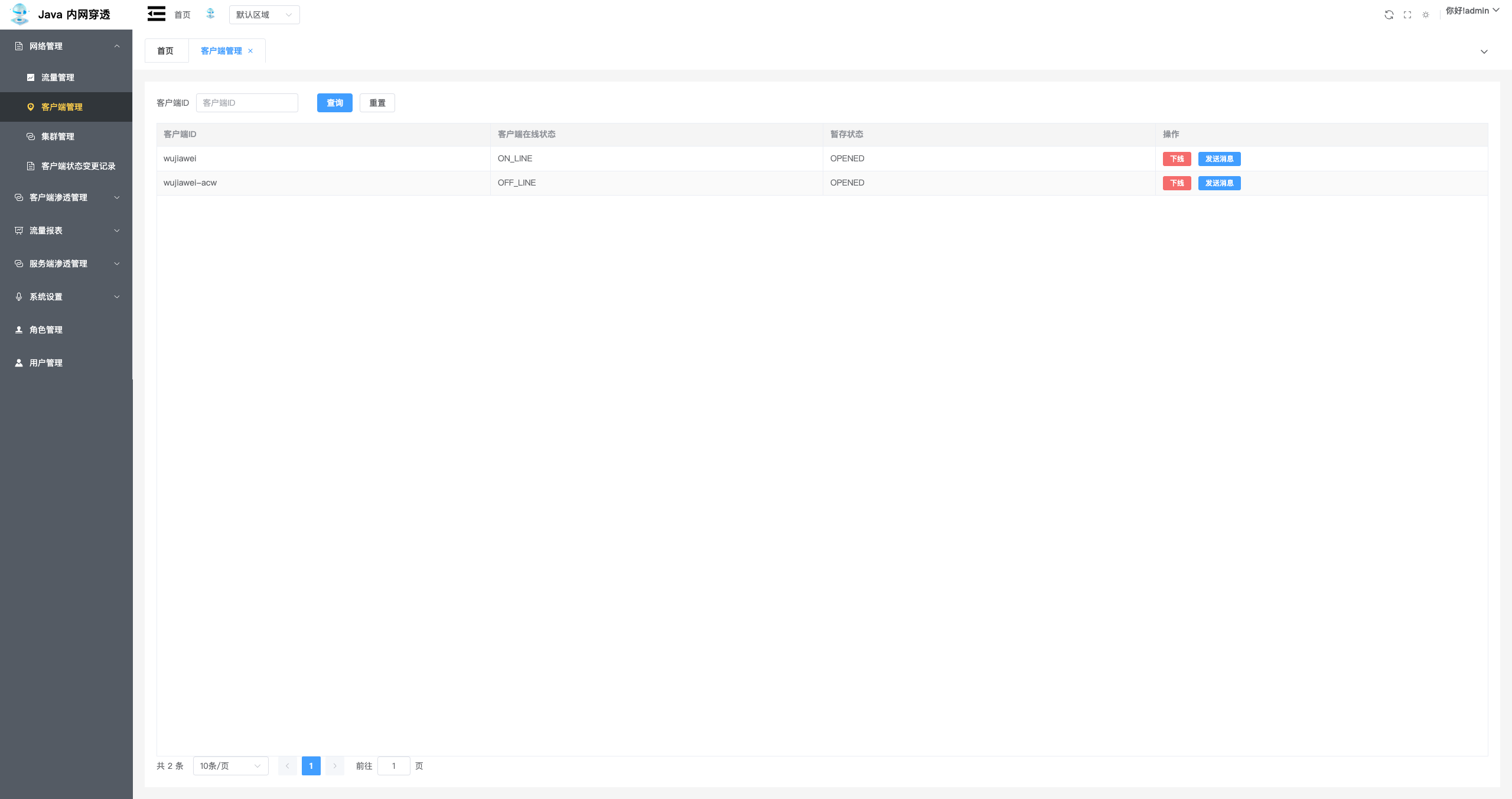The image size is (1512, 799).
Task: Close the 客户端管理 tab
Action: click(x=250, y=51)
